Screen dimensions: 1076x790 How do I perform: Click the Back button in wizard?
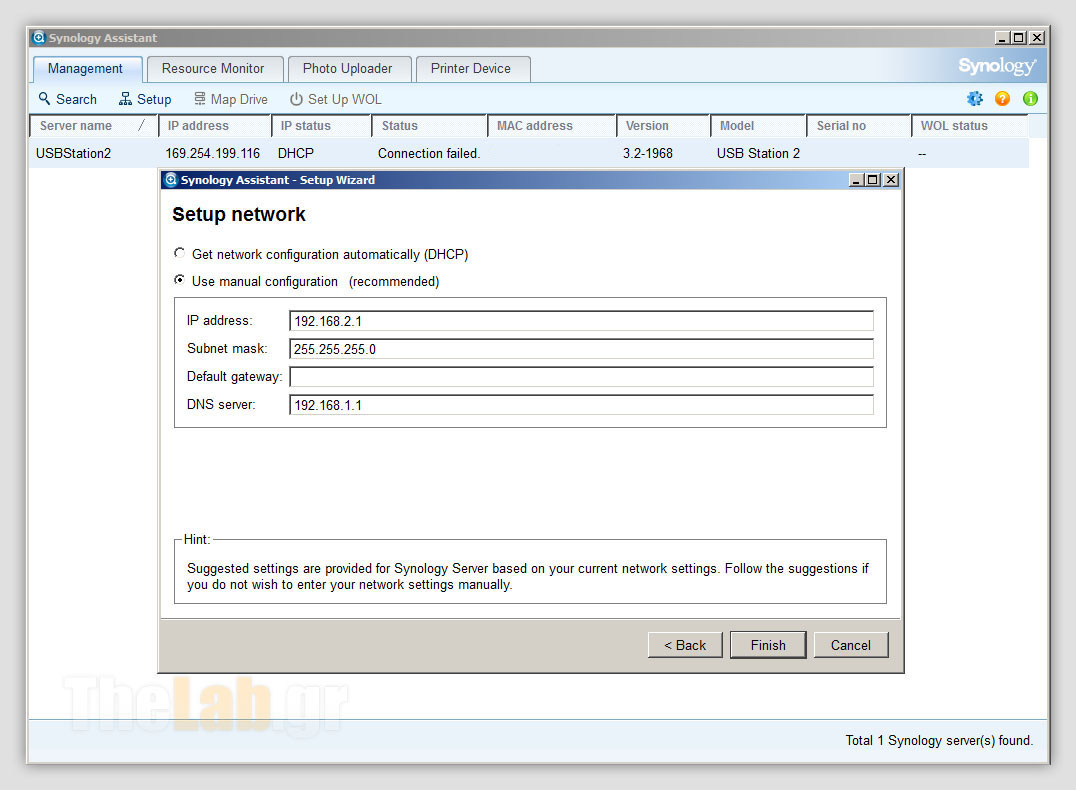pyautogui.click(x=685, y=645)
